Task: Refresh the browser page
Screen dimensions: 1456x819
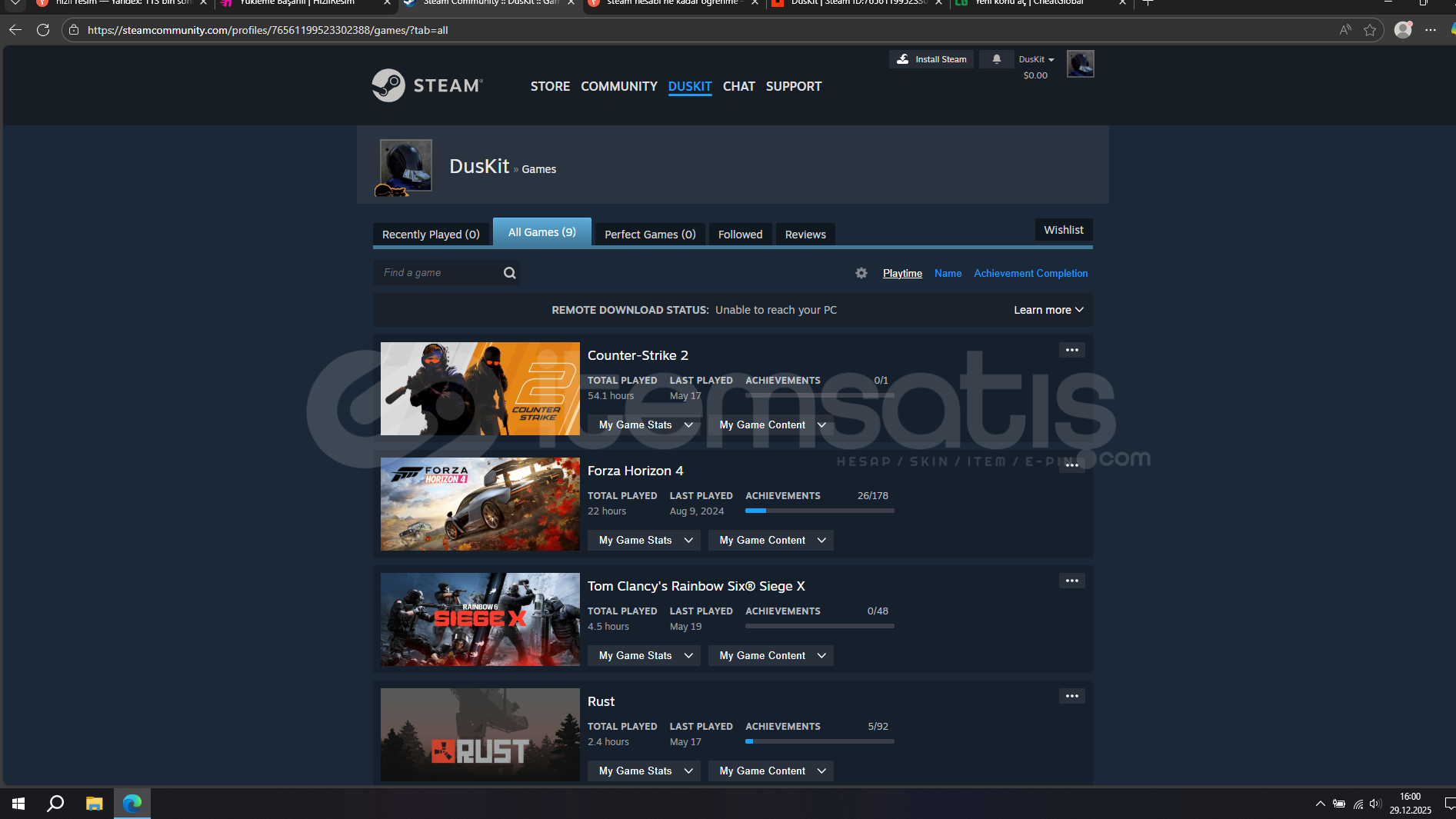Action: tap(43, 30)
